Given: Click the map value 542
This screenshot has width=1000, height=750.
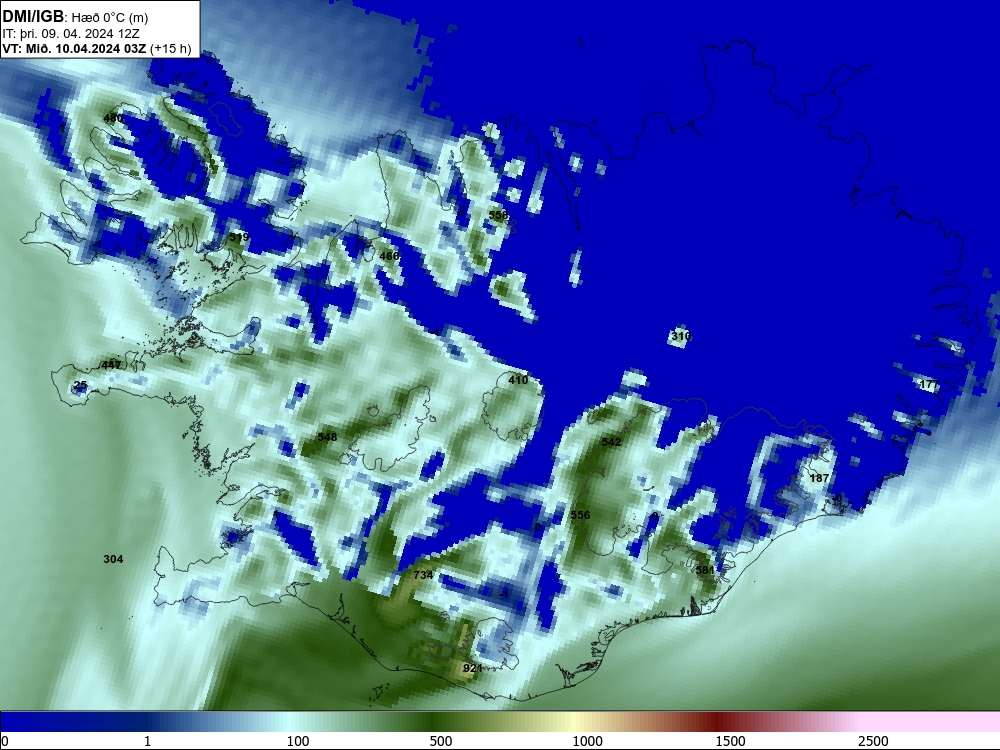Looking at the screenshot, I should pos(611,442).
